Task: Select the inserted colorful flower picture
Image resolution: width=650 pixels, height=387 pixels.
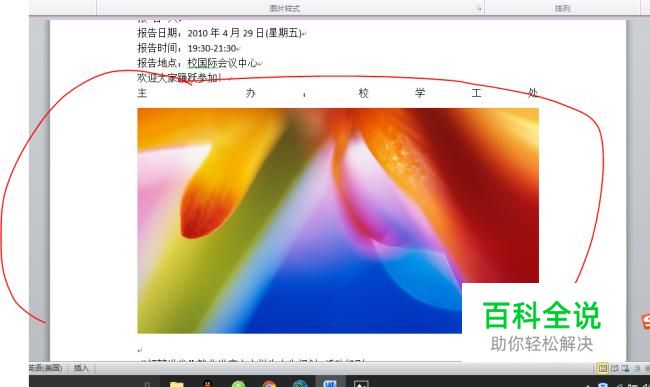Action: (x=338, y=220)
